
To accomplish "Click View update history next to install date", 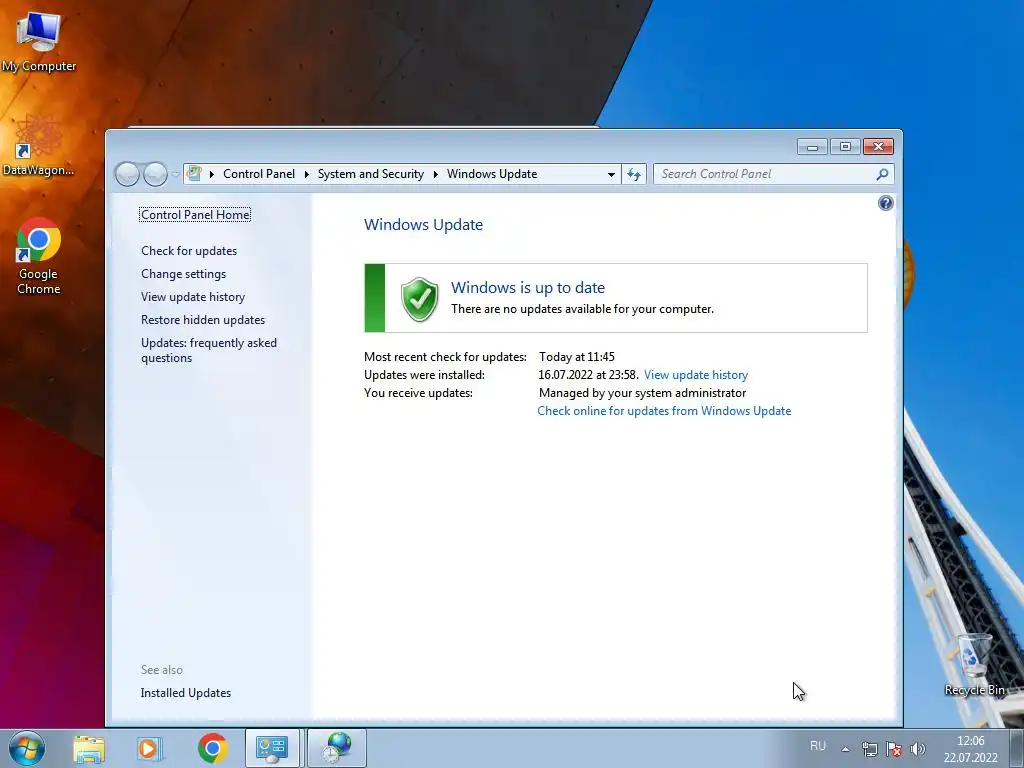I will click(696, 375).
